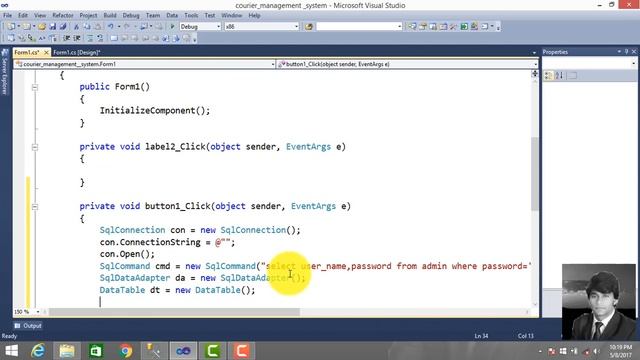Click the editor horizontal scrollbar thumb

point(174,312)
